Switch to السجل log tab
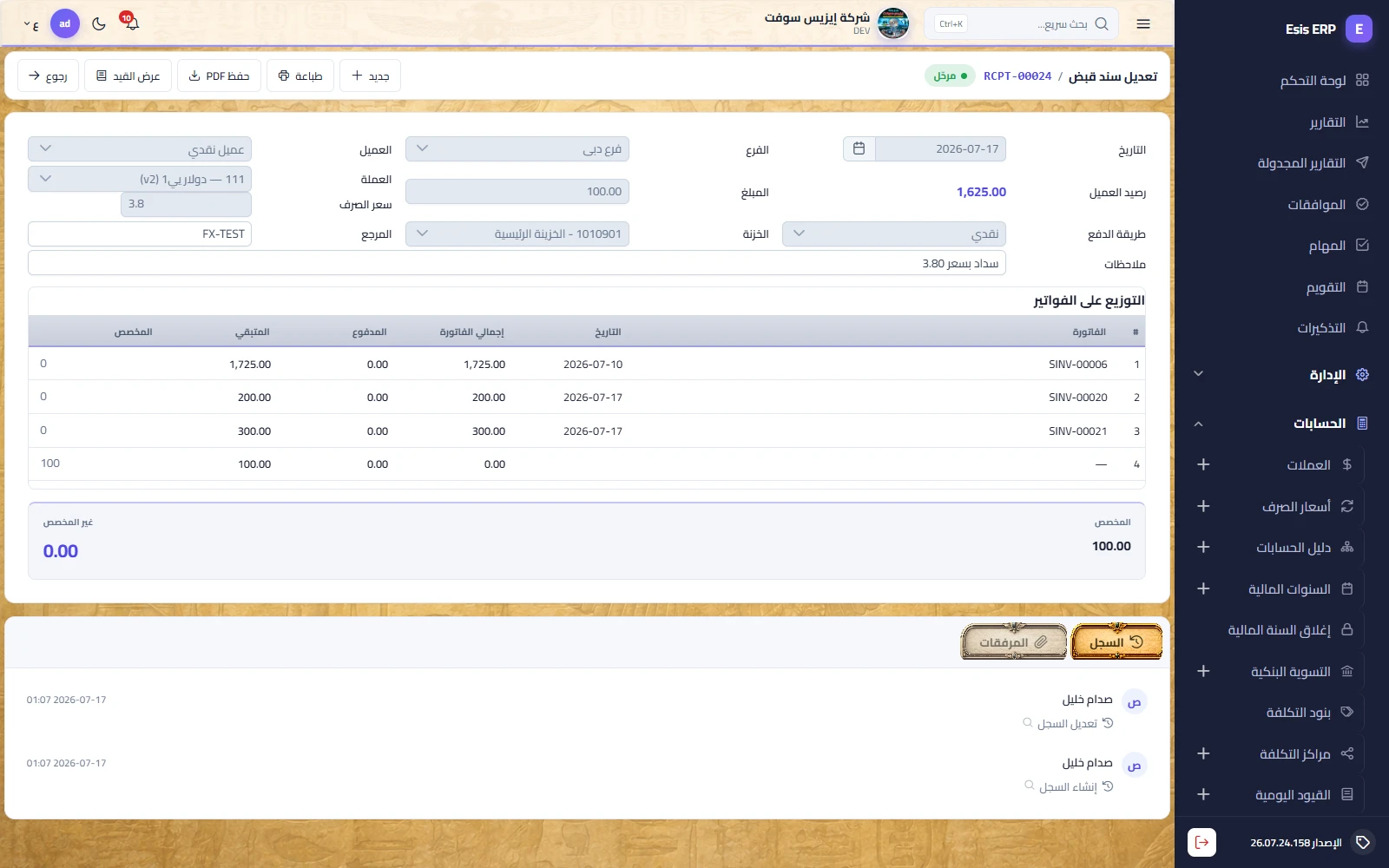This screenshot has width=1389, height=868. pos(1116,641)
